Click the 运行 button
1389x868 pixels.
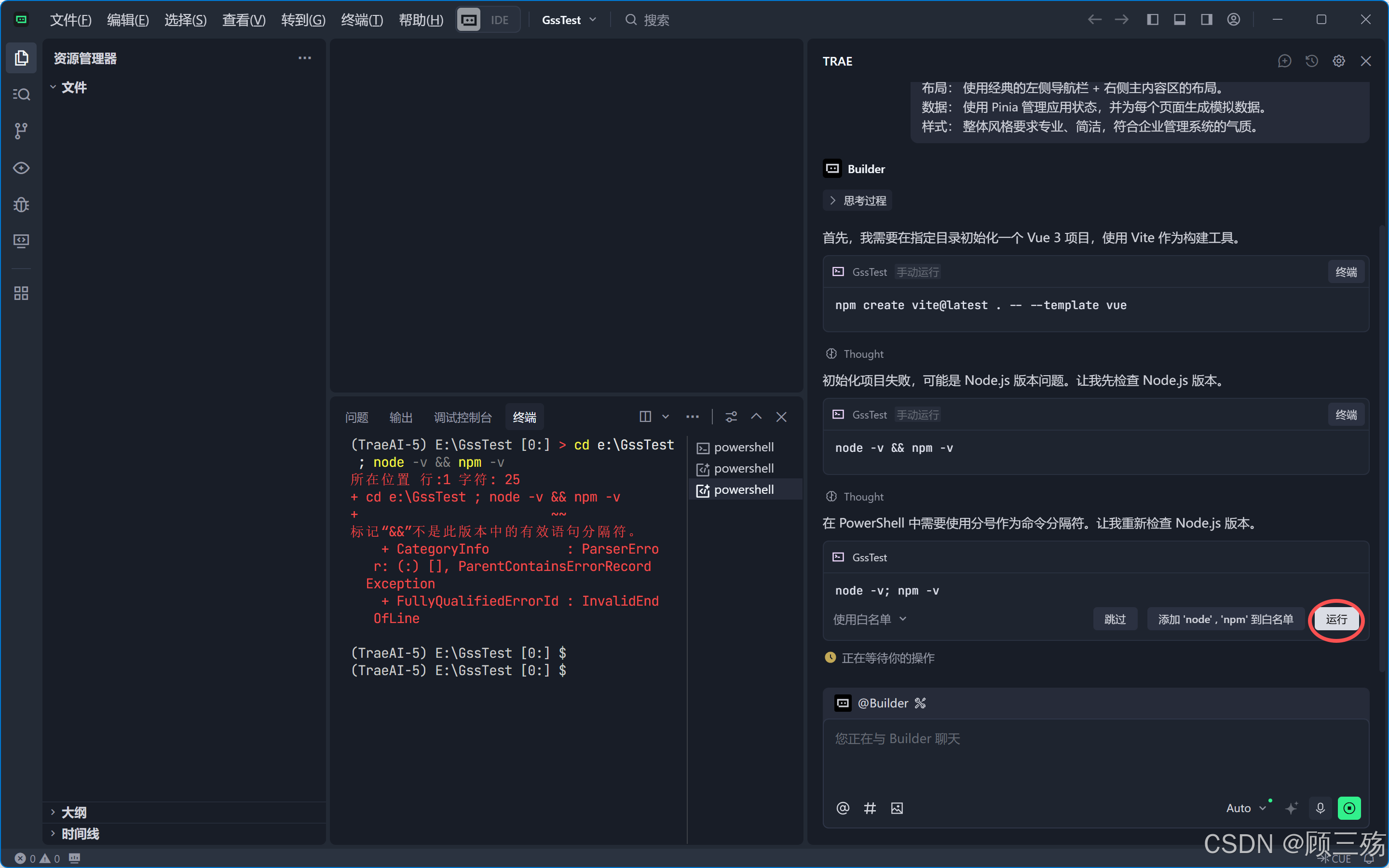click(1336, 619)
